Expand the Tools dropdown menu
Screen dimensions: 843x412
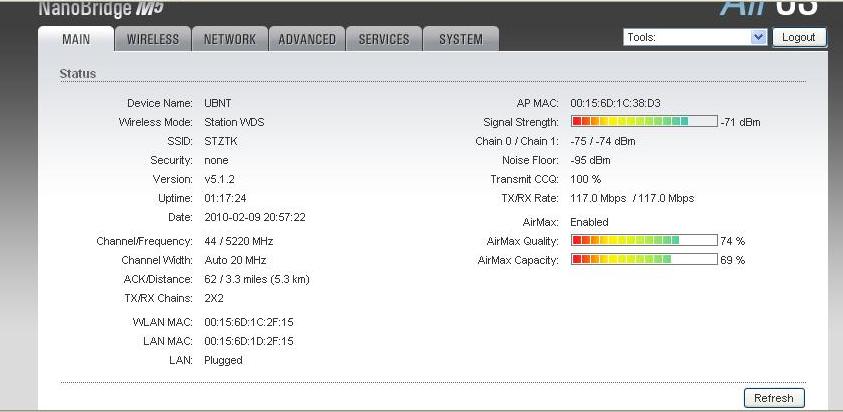click(694, 37)
